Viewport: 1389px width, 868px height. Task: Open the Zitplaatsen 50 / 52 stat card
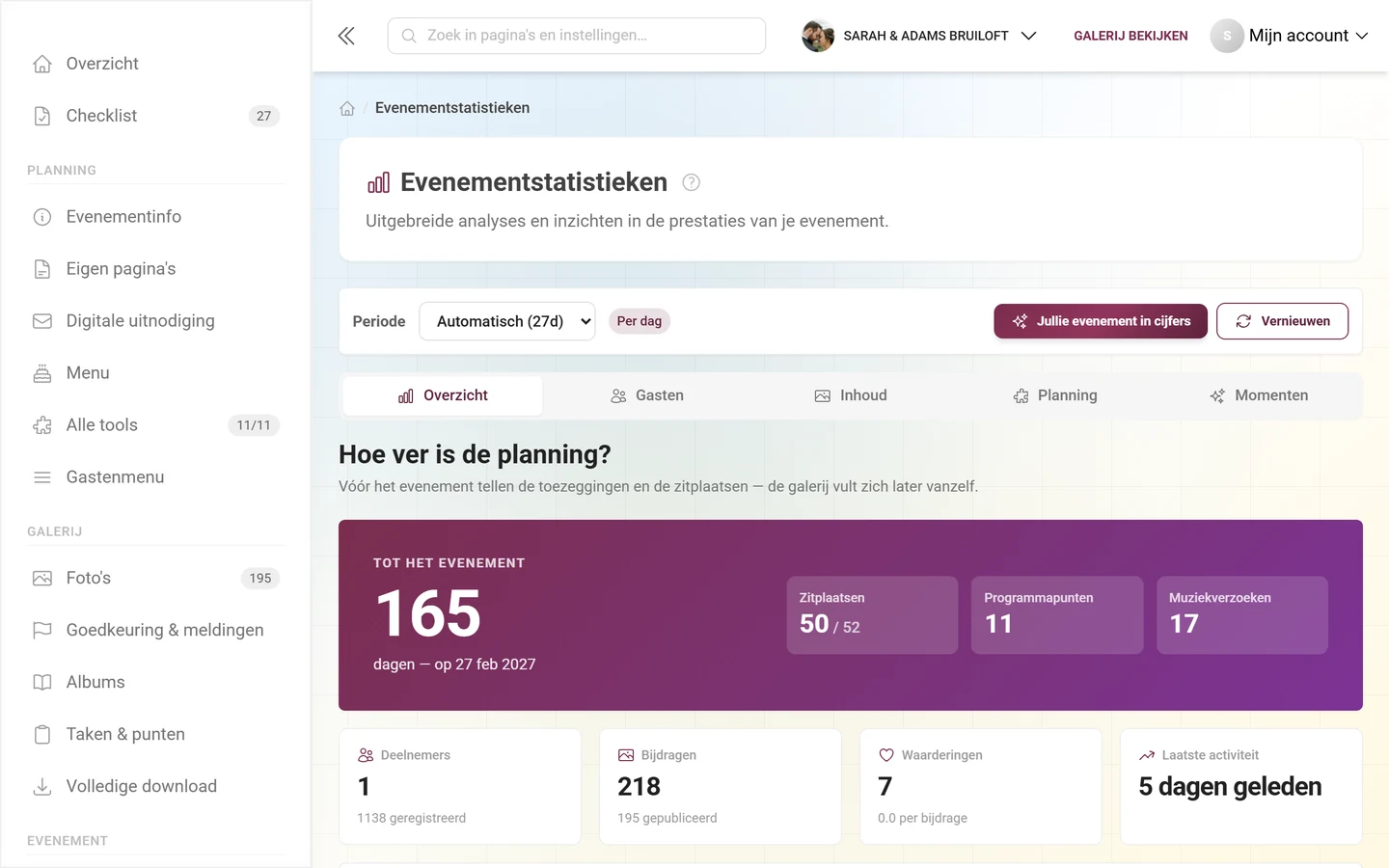coord(872,615)
